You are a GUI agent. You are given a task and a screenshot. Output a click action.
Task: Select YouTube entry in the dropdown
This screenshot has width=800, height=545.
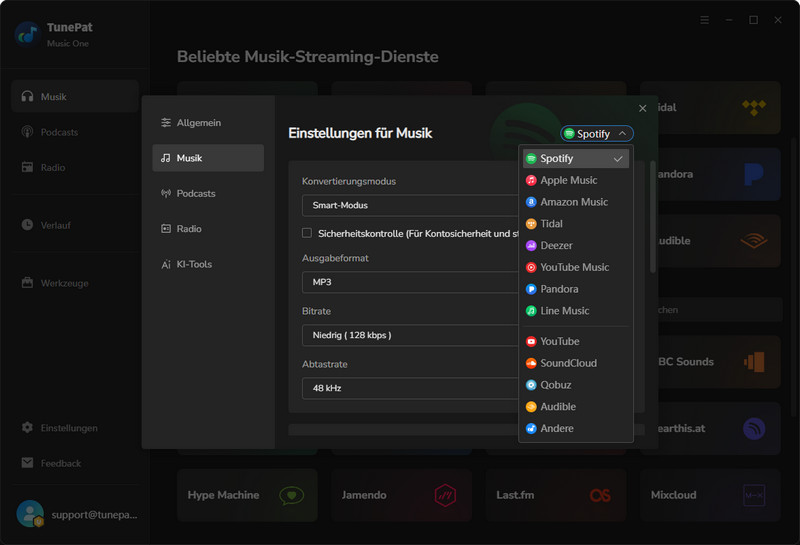[576, 341]
